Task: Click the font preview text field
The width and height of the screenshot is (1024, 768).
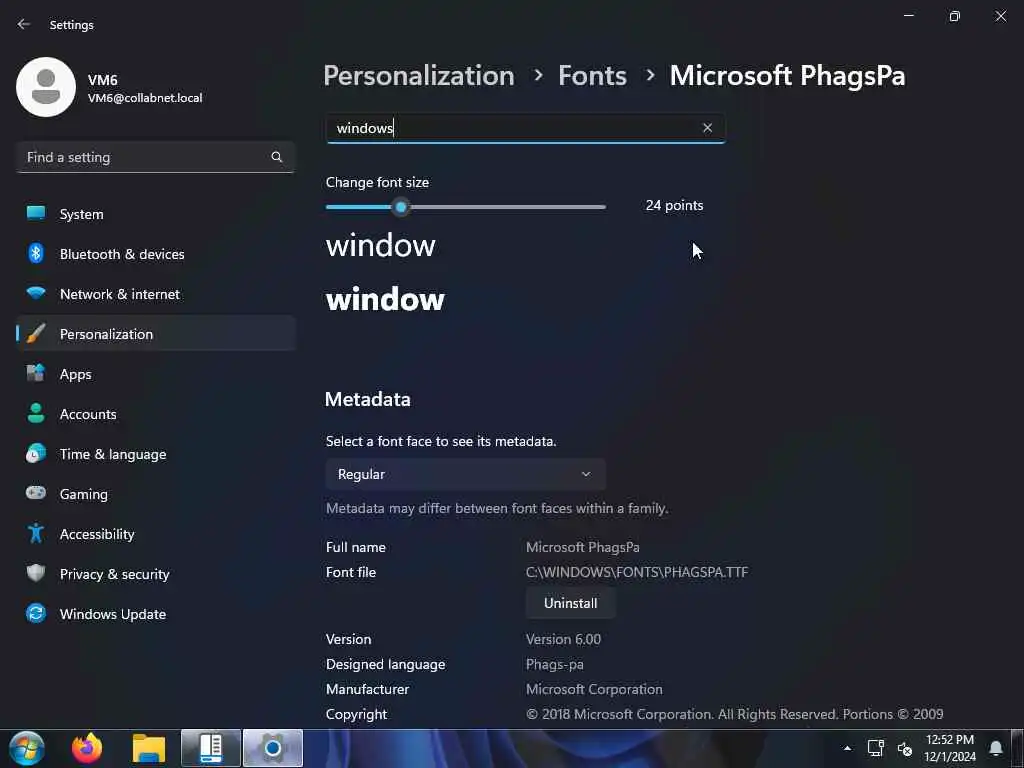Action: 526,128
